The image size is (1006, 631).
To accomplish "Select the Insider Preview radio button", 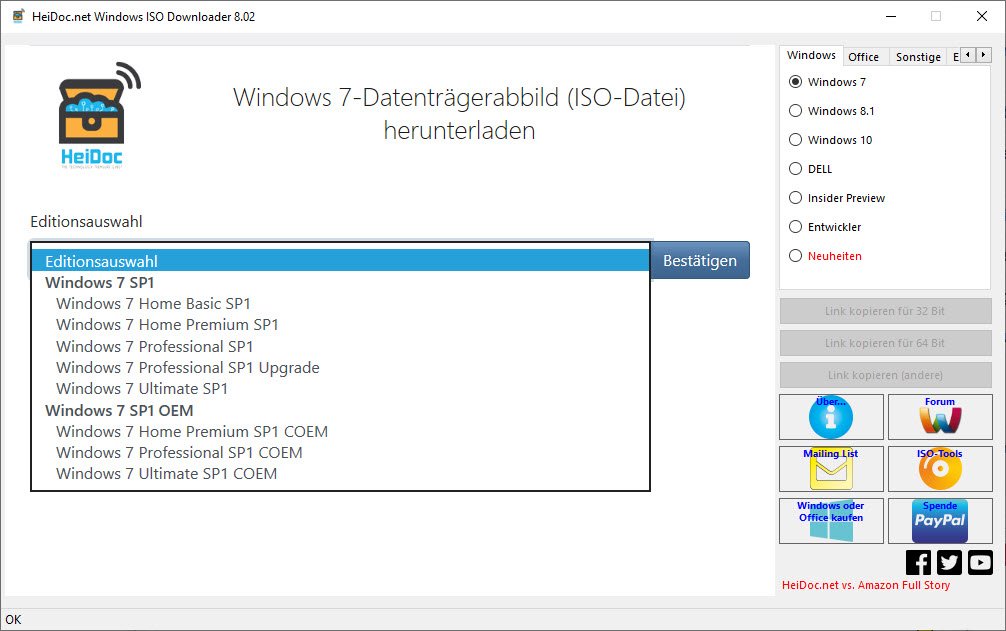I will 795,198.
